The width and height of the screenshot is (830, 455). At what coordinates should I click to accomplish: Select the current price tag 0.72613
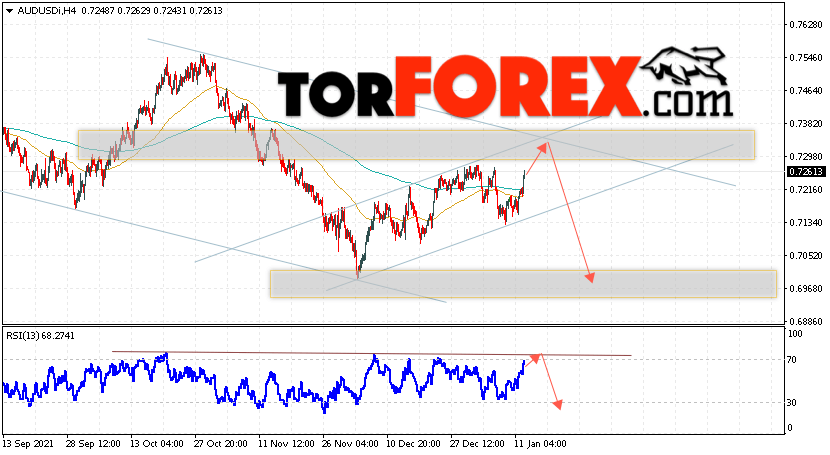pyautogui.click(x=806, y=171)
